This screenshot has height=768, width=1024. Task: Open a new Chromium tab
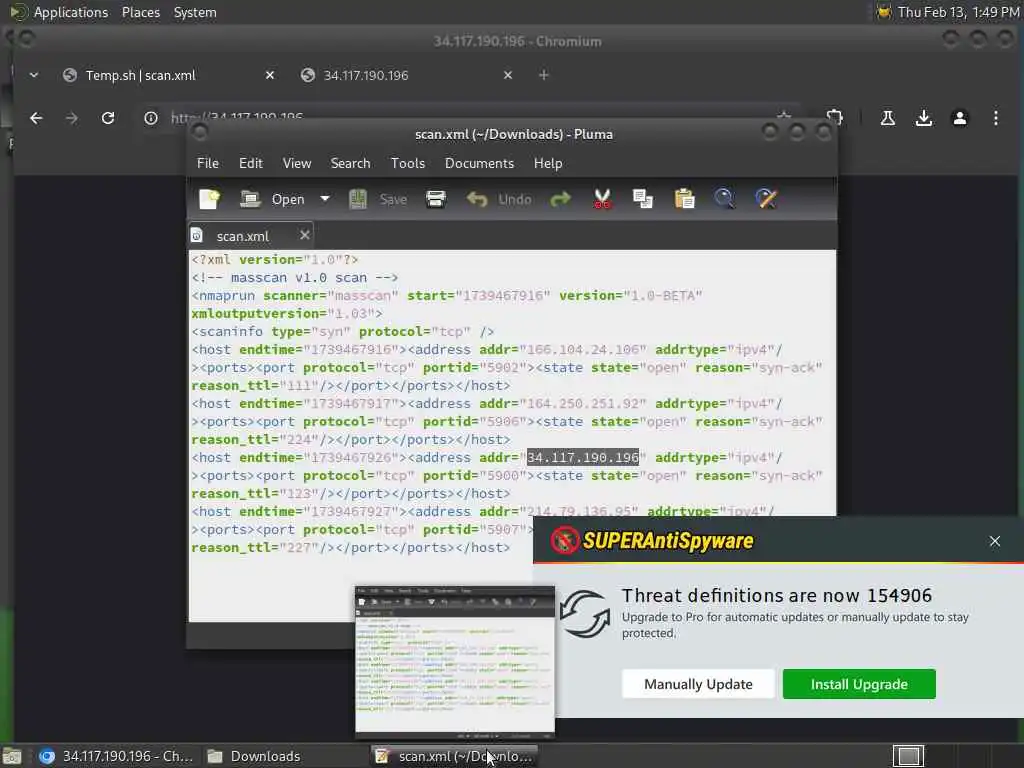tap(543, 75)
